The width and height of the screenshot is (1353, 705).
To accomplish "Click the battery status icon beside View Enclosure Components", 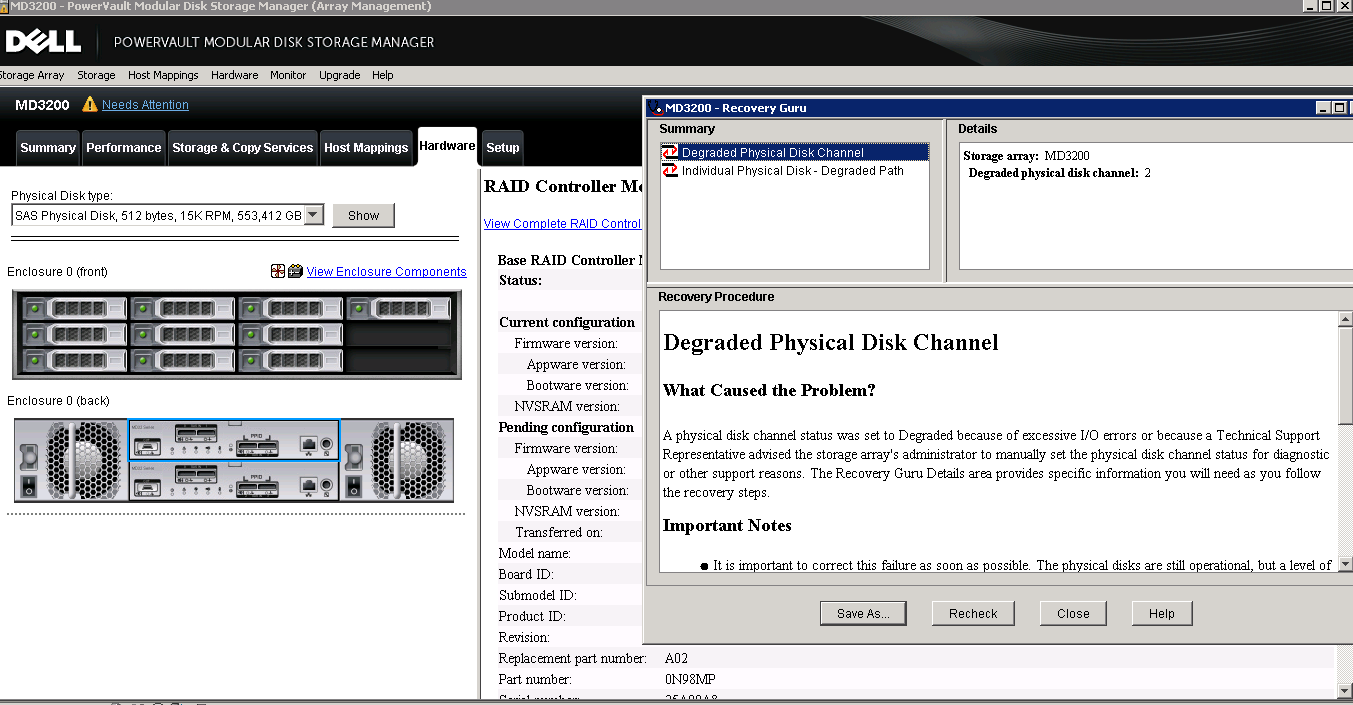I will pyautogui.click(x=295, y=271).
